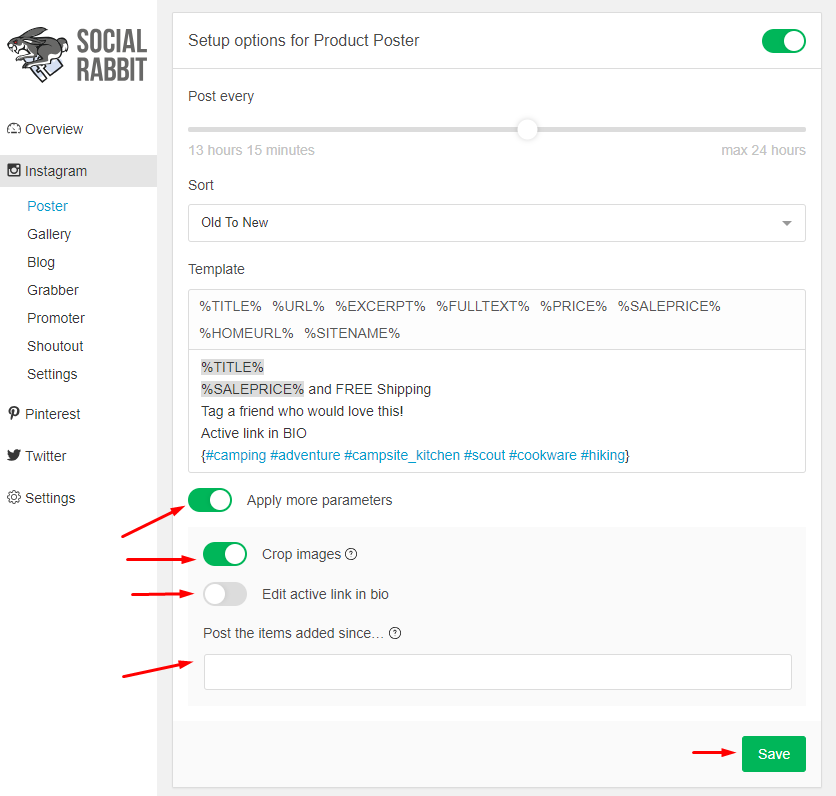
Task: Click the Pinterest logo icon
Action: pyautogui.click(x=14, y=413)
